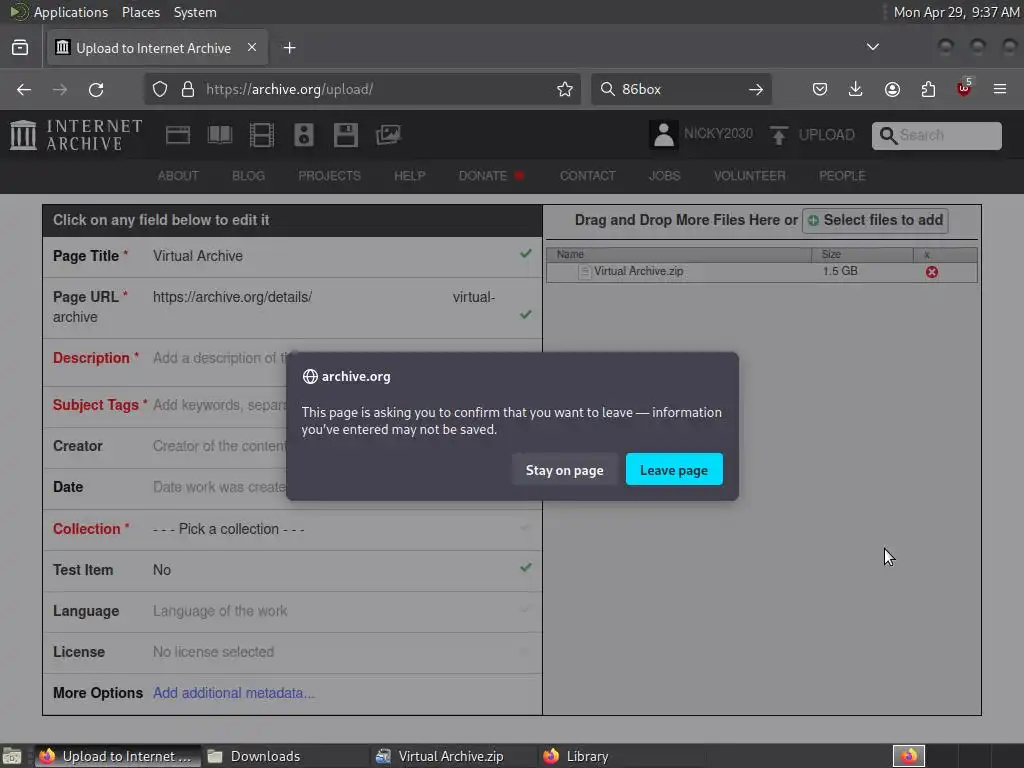This screenshot has width=1024, height=768.
Task: Open the JOBS nav link
Action: coord(664,176)
